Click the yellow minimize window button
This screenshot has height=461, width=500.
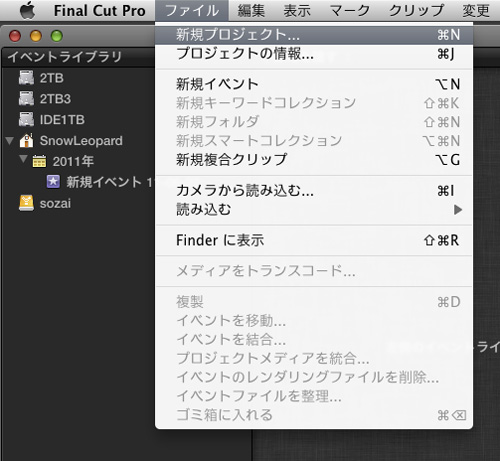(x=36, y=36)
